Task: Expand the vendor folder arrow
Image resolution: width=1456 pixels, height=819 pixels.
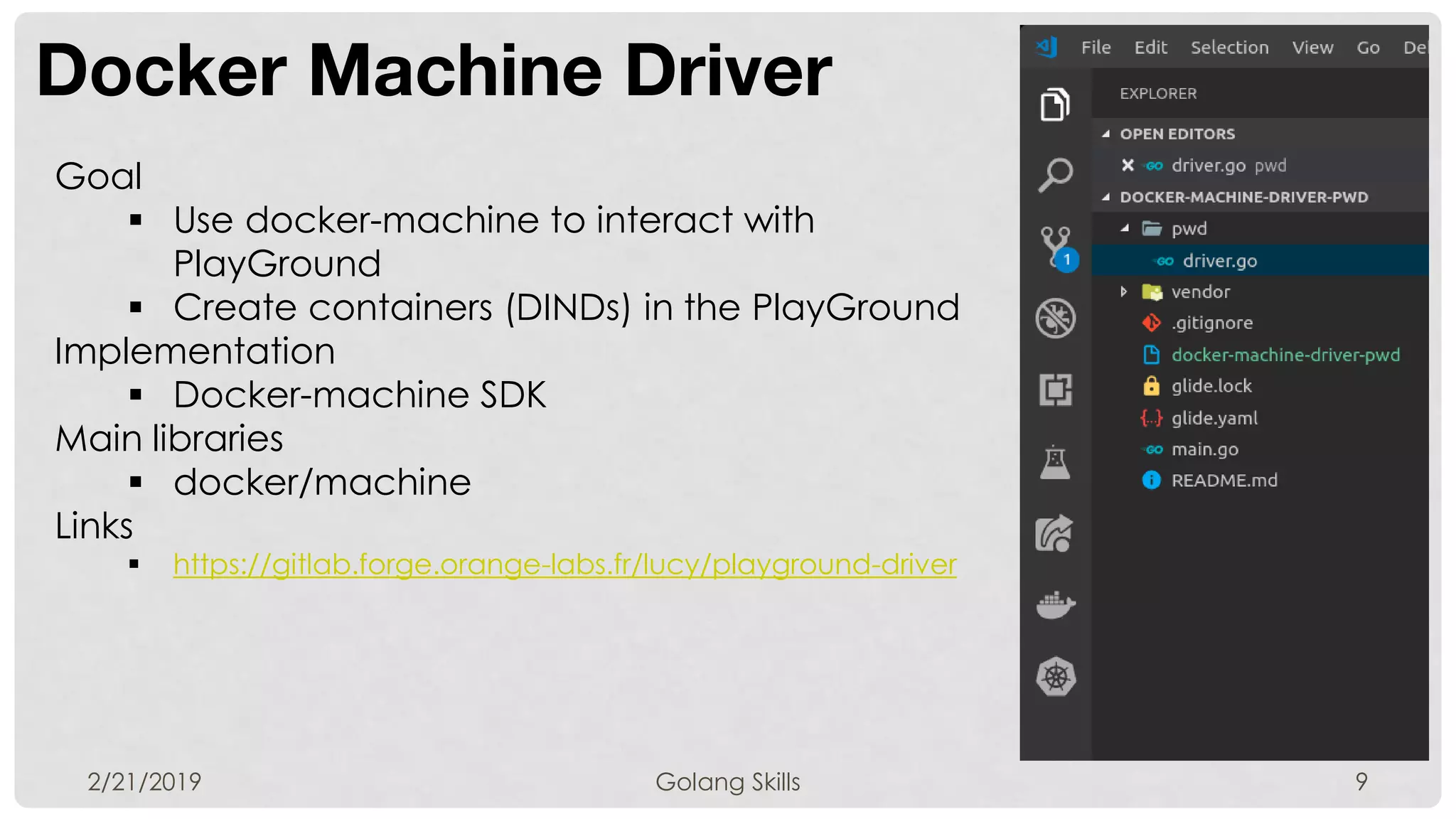Action: 1124,291
